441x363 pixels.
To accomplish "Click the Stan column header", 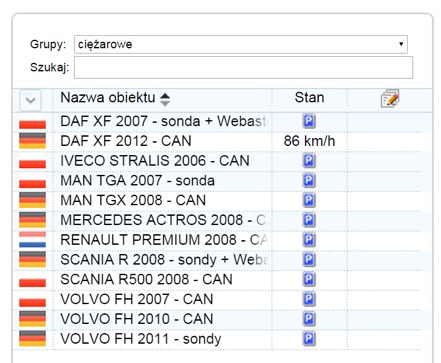I will click(x=309, y=98).
